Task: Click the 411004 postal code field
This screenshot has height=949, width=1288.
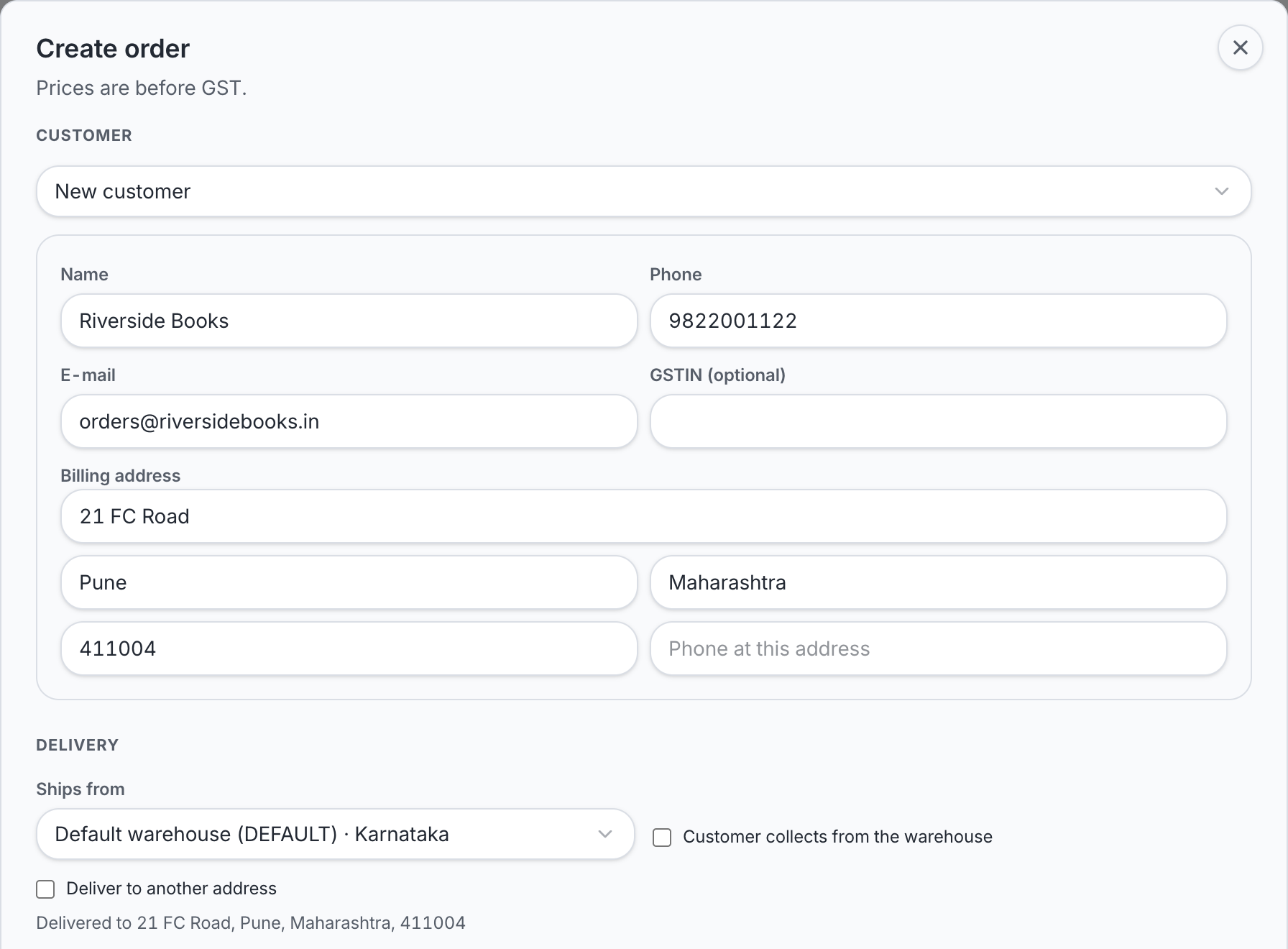Action: (x=349, y=648)
